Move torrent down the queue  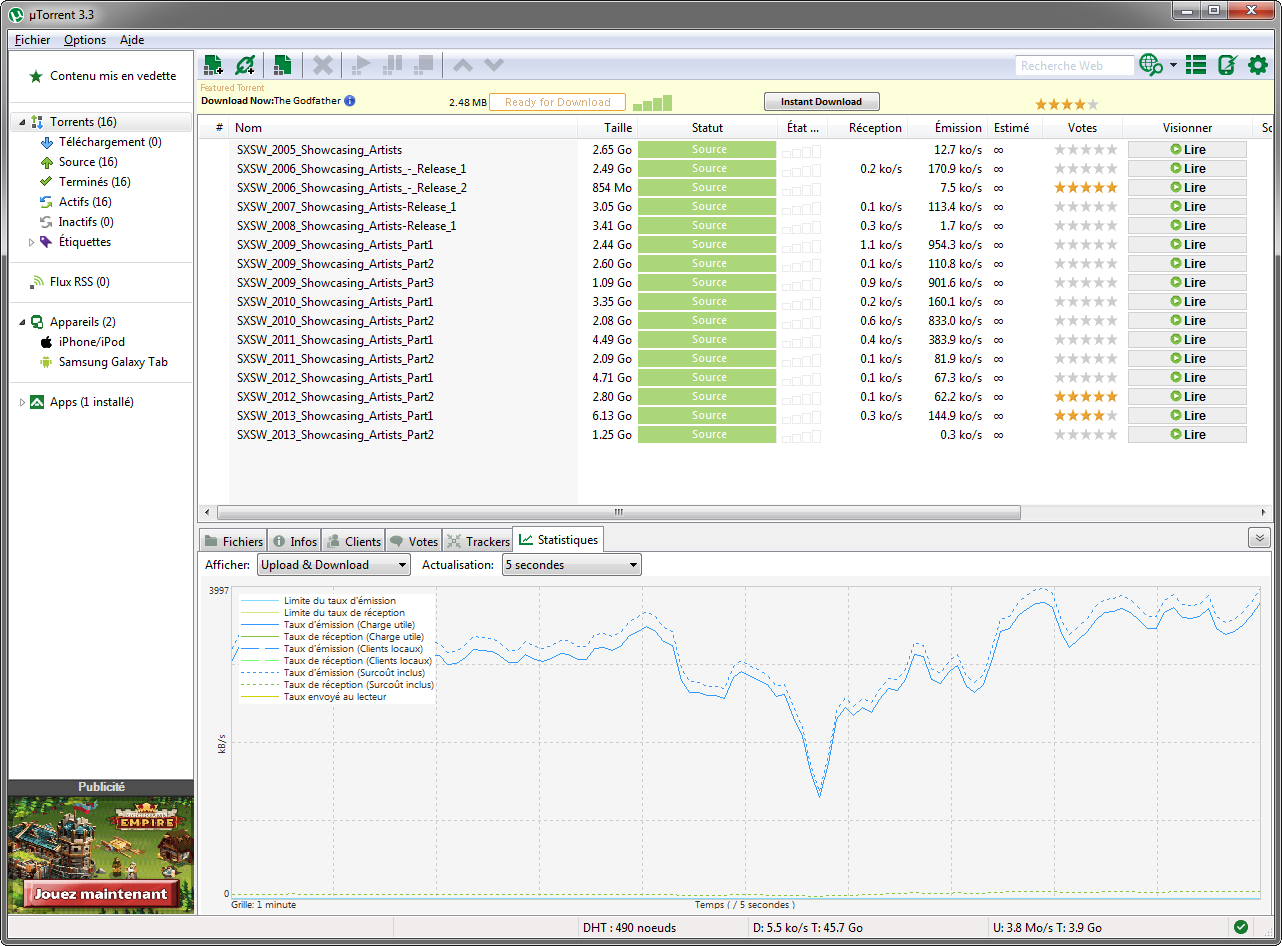click(493, 65)
